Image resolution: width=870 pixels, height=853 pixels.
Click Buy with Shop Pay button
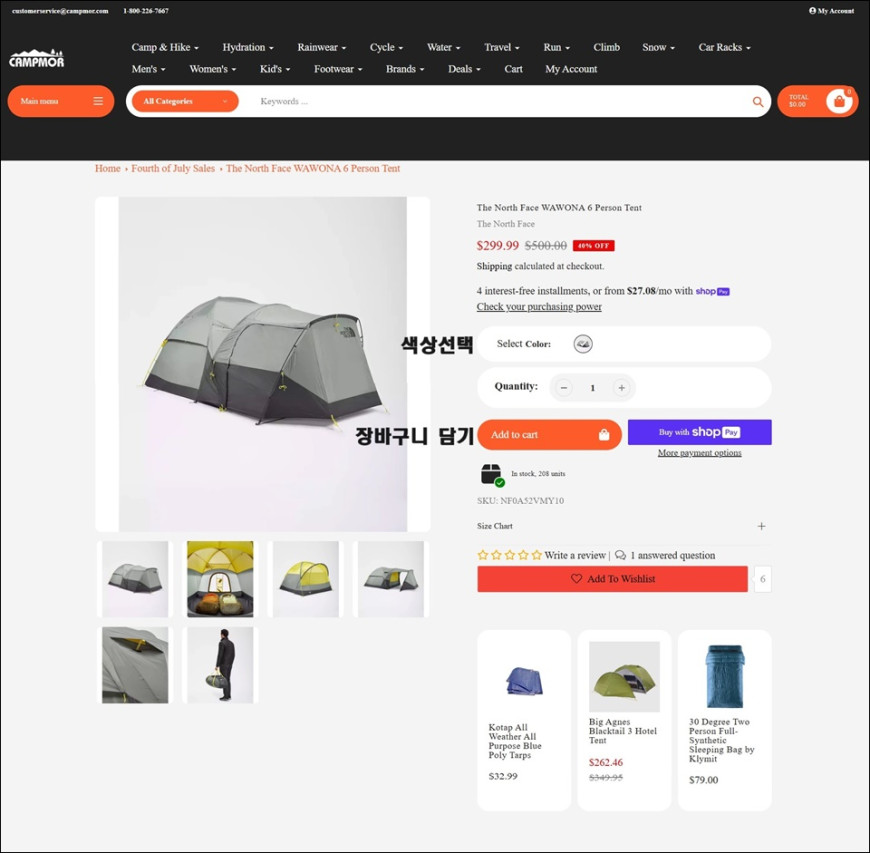700,432
